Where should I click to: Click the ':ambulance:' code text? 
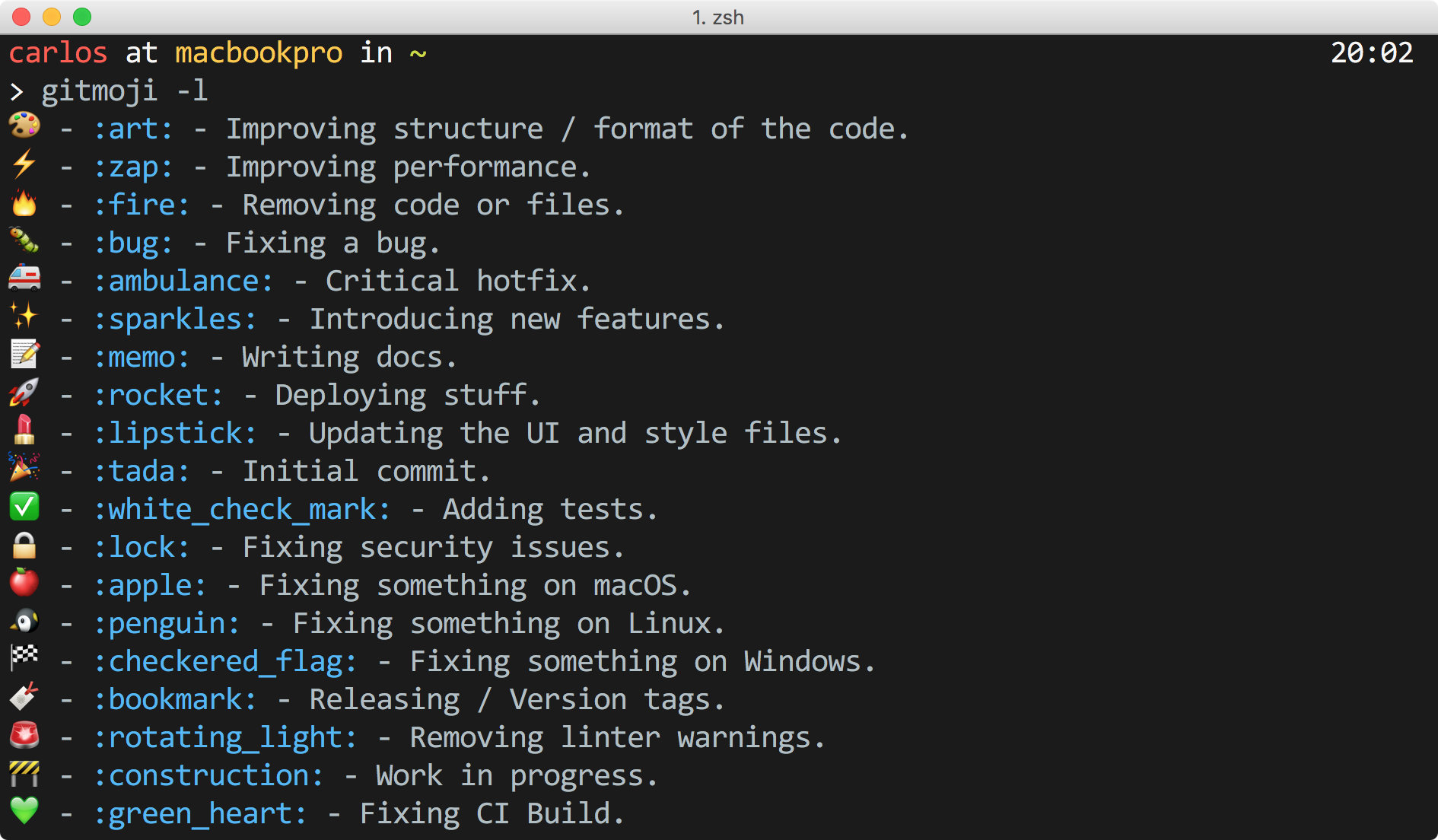coord(183,281)
